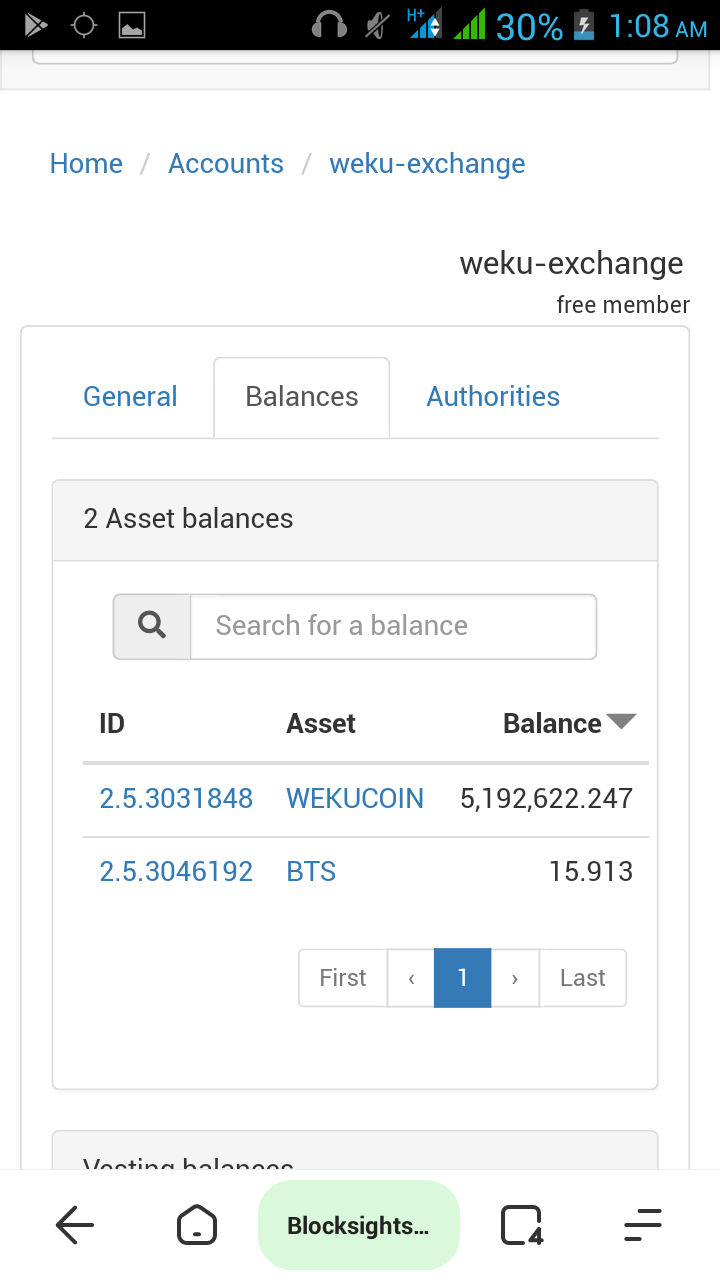This screenshot has height=1280, width=720.
Task: Sort by the ID column header
Action: coord(112,724)
